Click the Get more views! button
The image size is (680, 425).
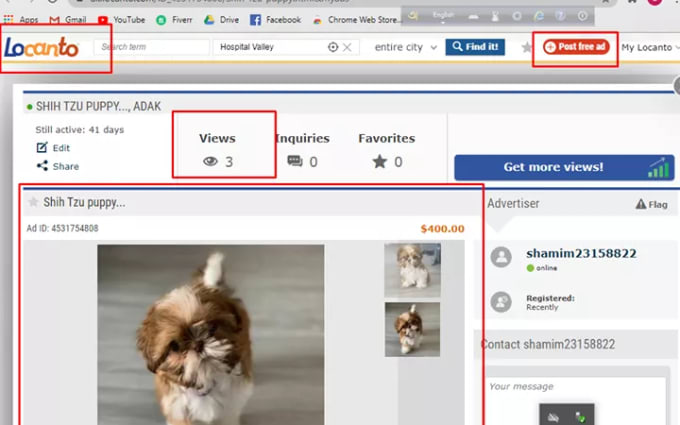click(x=564, y=167)
